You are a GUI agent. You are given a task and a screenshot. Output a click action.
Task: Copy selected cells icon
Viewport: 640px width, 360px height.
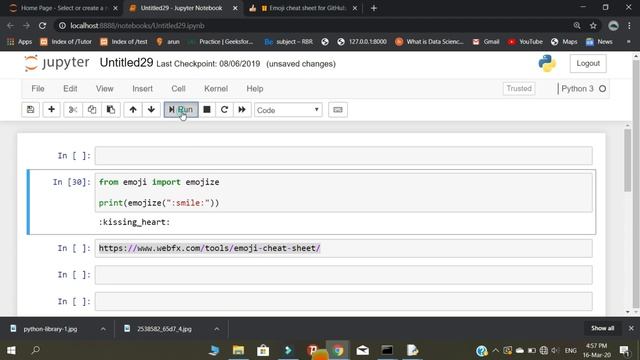click(x=92, y=109)
